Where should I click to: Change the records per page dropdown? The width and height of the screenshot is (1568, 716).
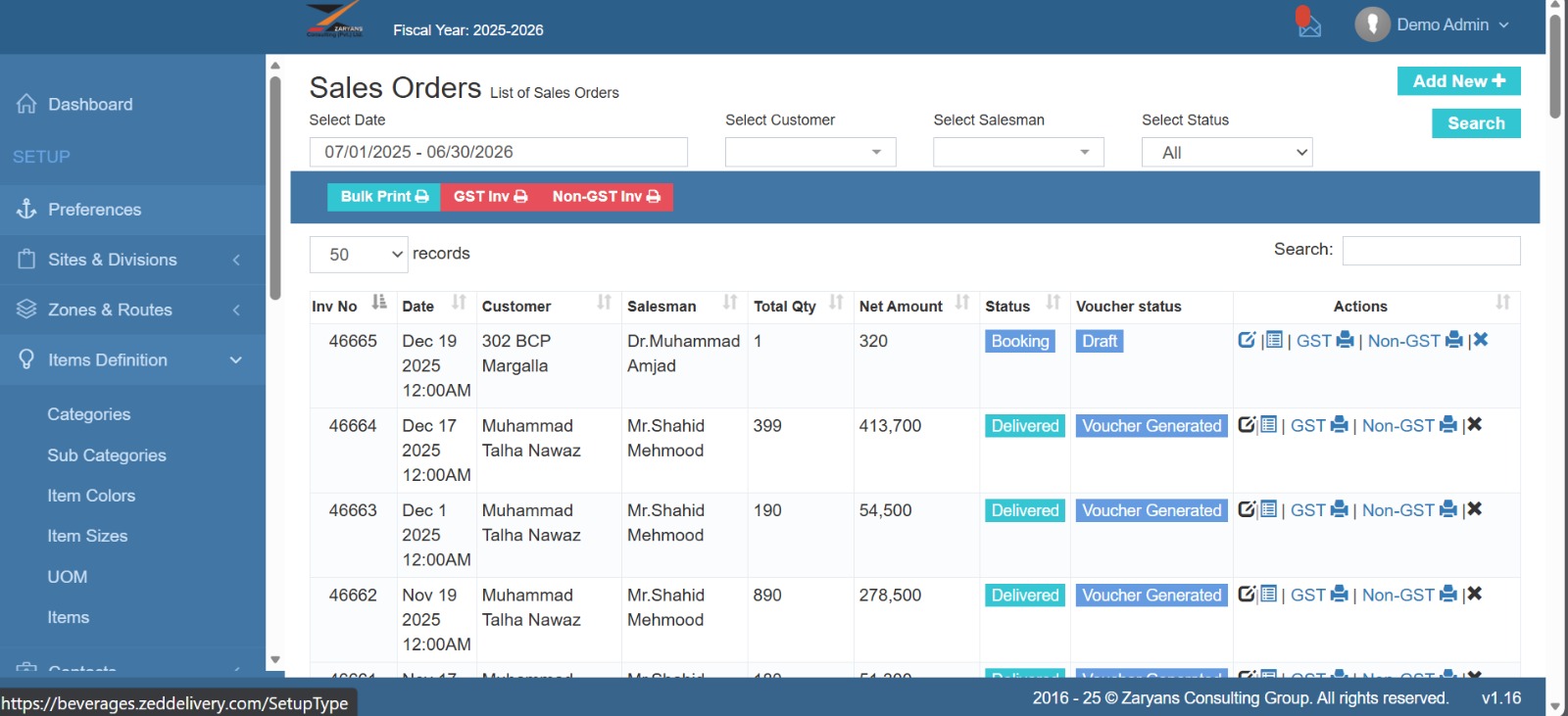click(359, 255)
